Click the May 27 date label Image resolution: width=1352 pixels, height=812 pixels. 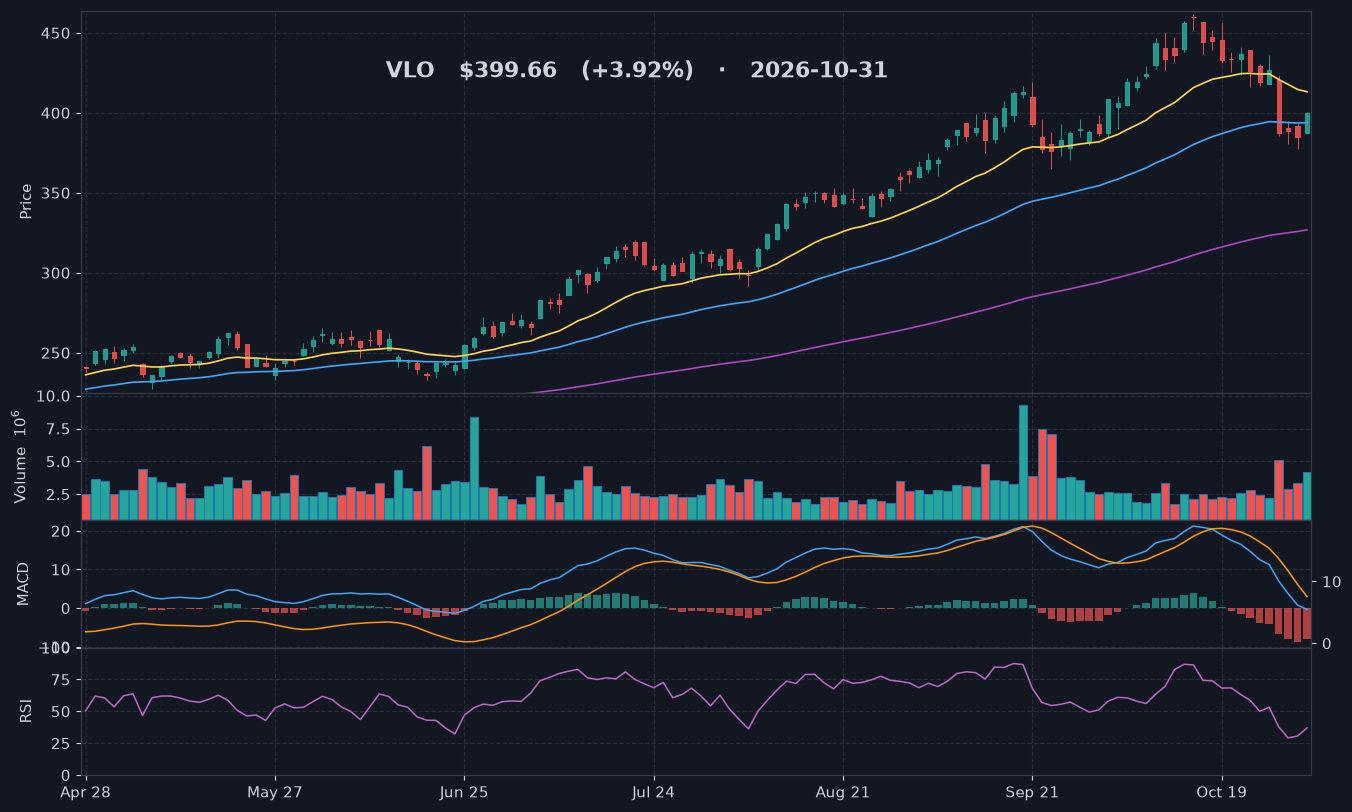tap(275, 793)
